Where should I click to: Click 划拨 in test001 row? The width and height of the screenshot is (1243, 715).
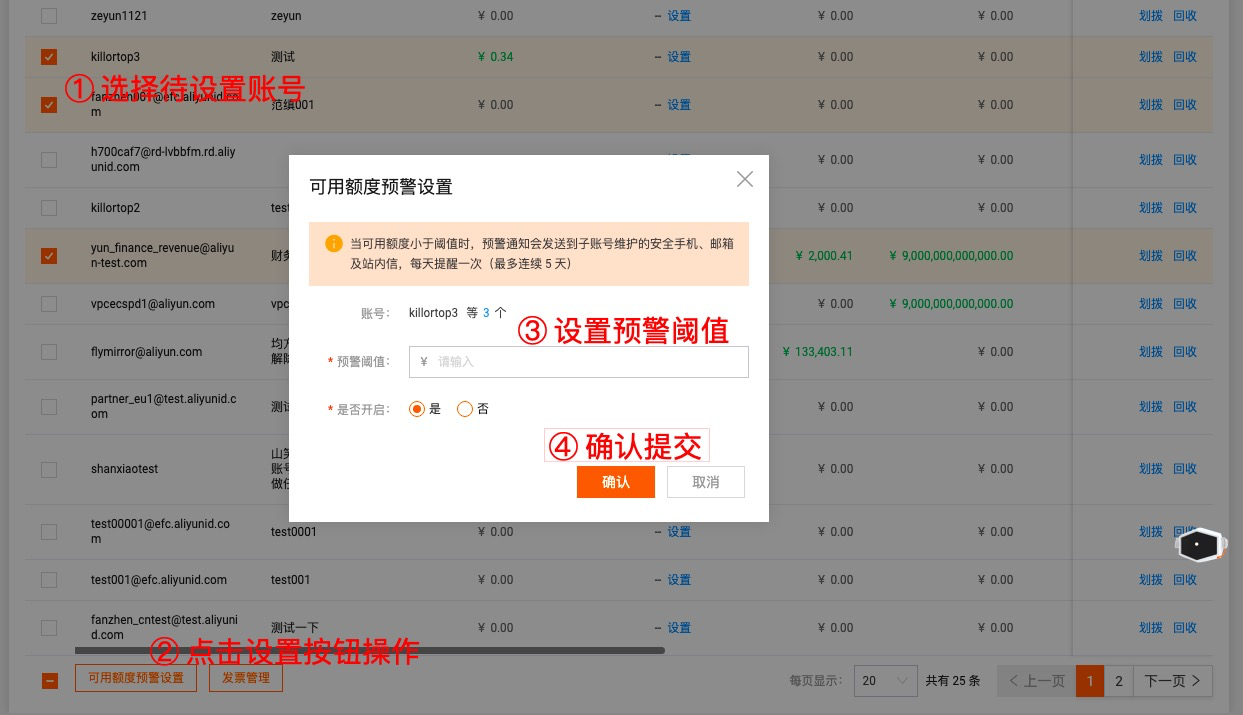pyautogui.click(x=1151, y=580)
